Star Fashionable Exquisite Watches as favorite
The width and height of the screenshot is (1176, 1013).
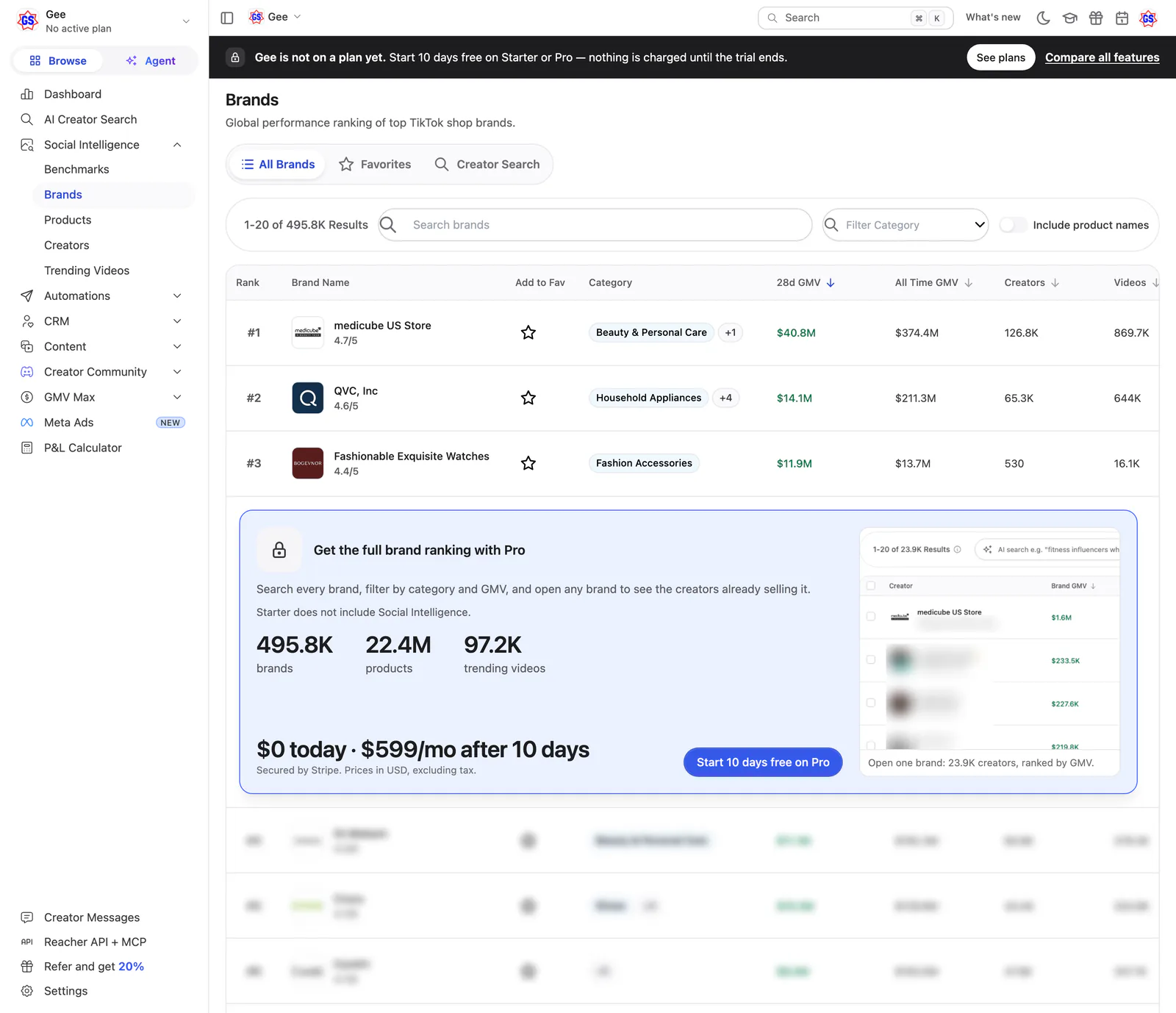click(x=528, y=463)
